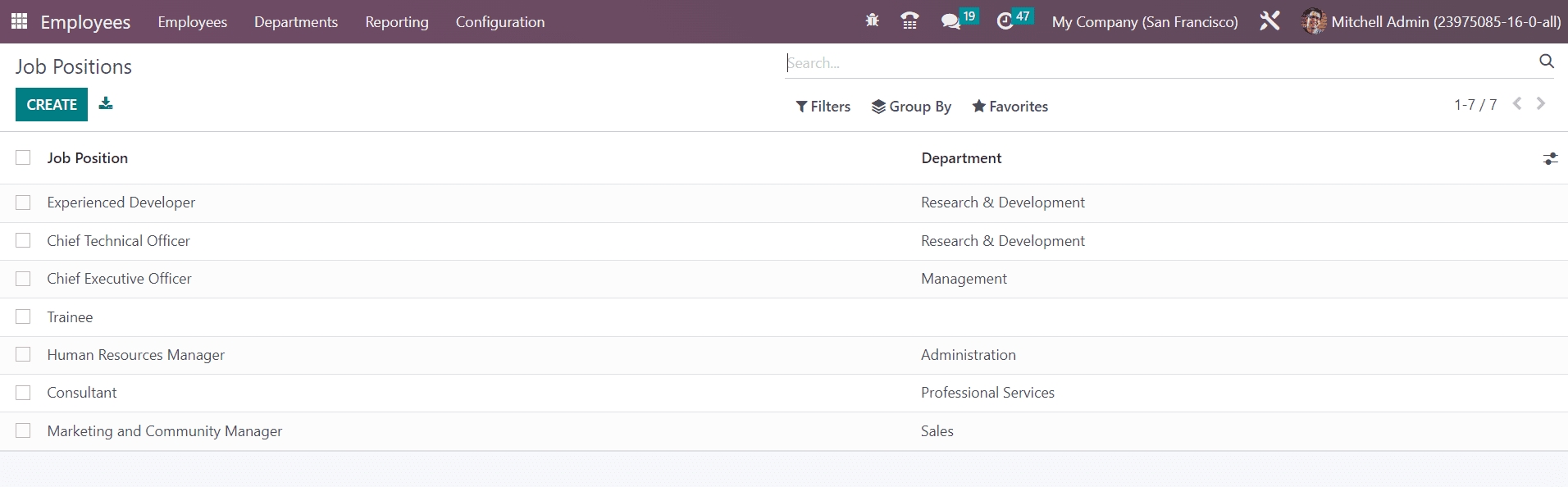The height and width of the screenshot is (487, 1568).
Task: Open the apps grid home menu
Action: [x=19, y=21]
